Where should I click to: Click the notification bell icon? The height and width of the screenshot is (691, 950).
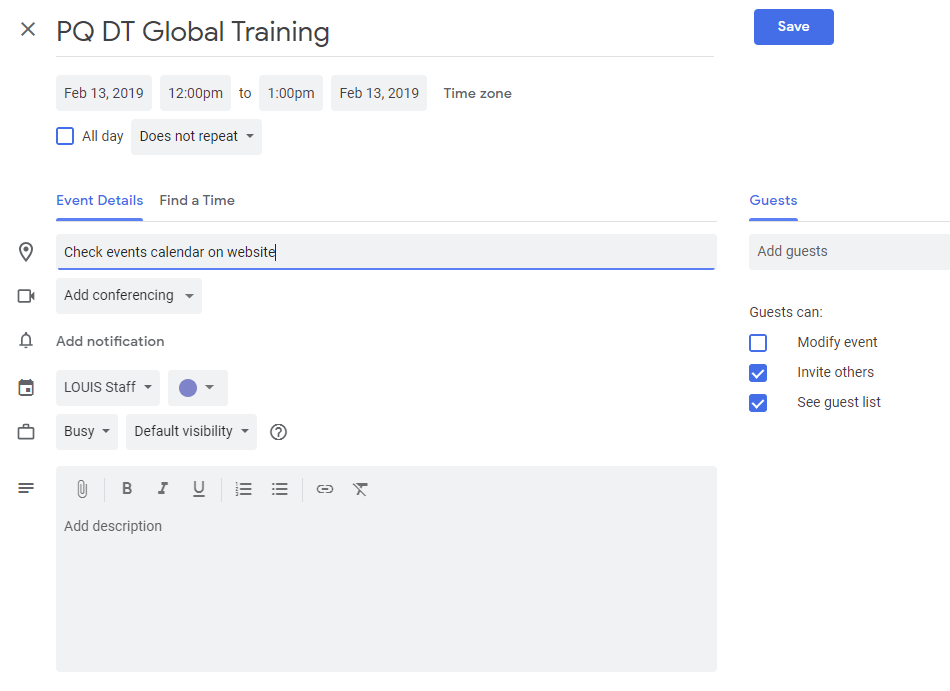coord(26,341)
